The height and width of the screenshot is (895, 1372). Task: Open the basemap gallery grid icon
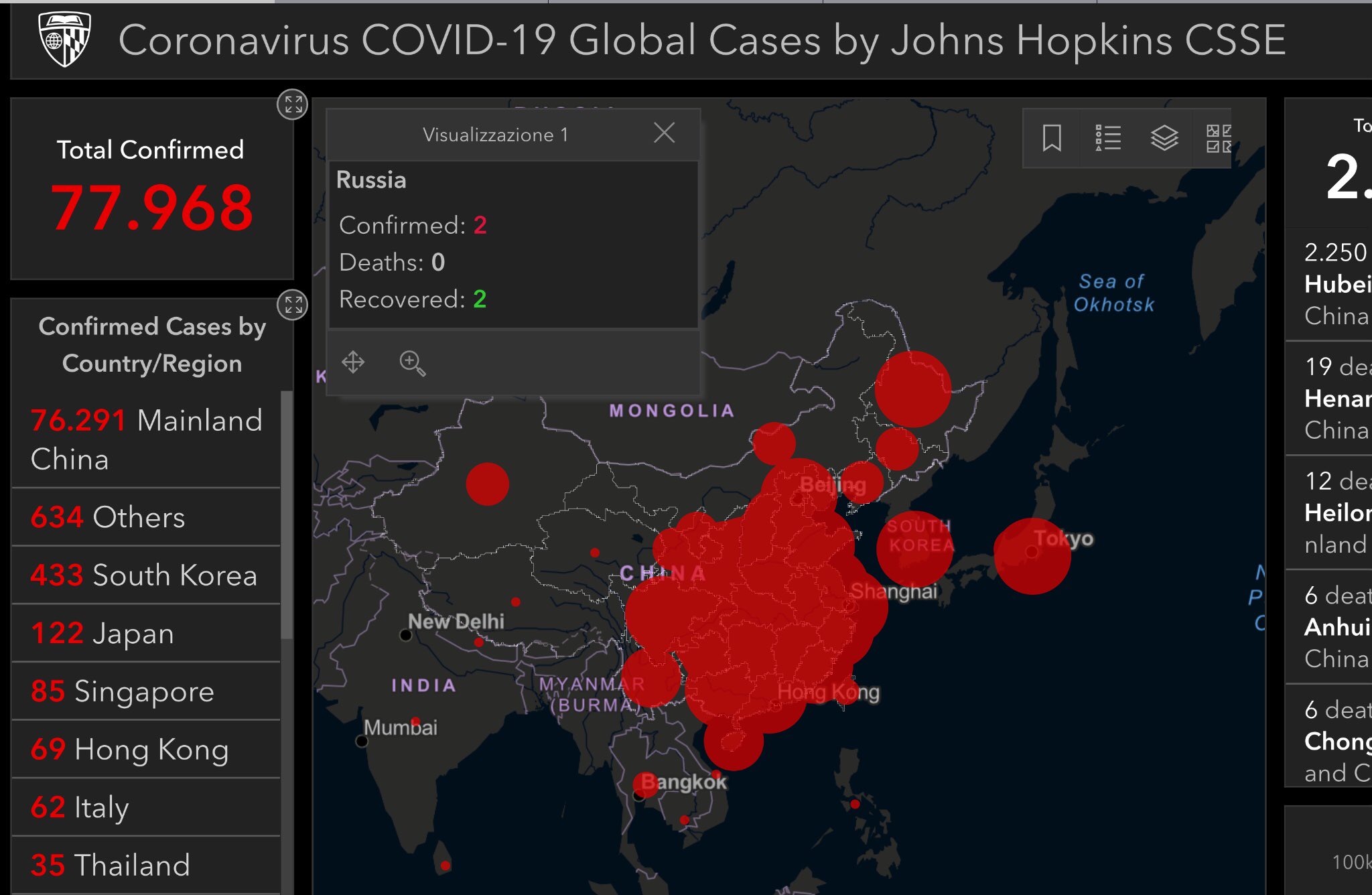(x=1218, y=139)
